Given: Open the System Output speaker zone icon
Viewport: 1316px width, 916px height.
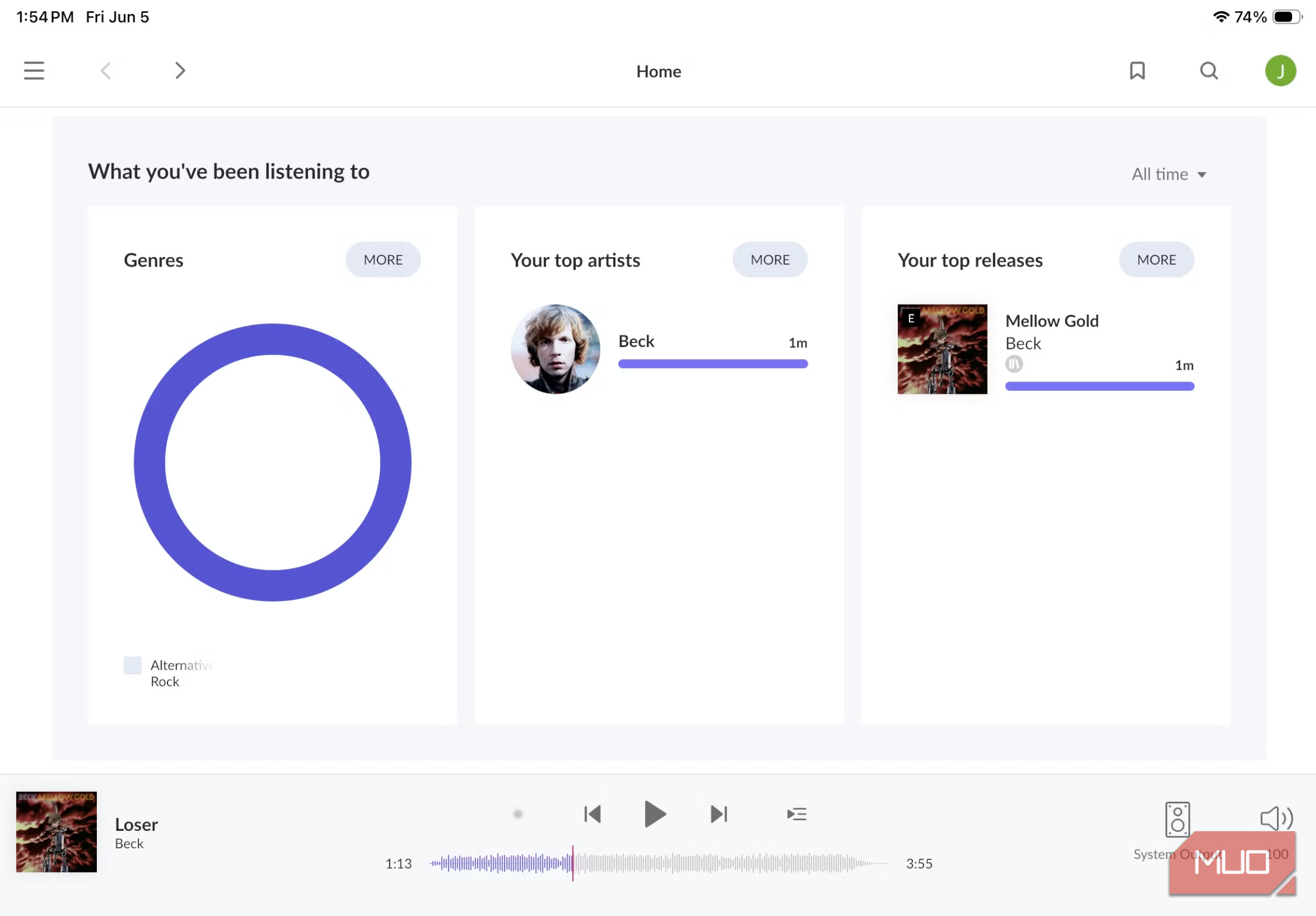Looking at the screenshot, I should click(x=1177, y=819).
